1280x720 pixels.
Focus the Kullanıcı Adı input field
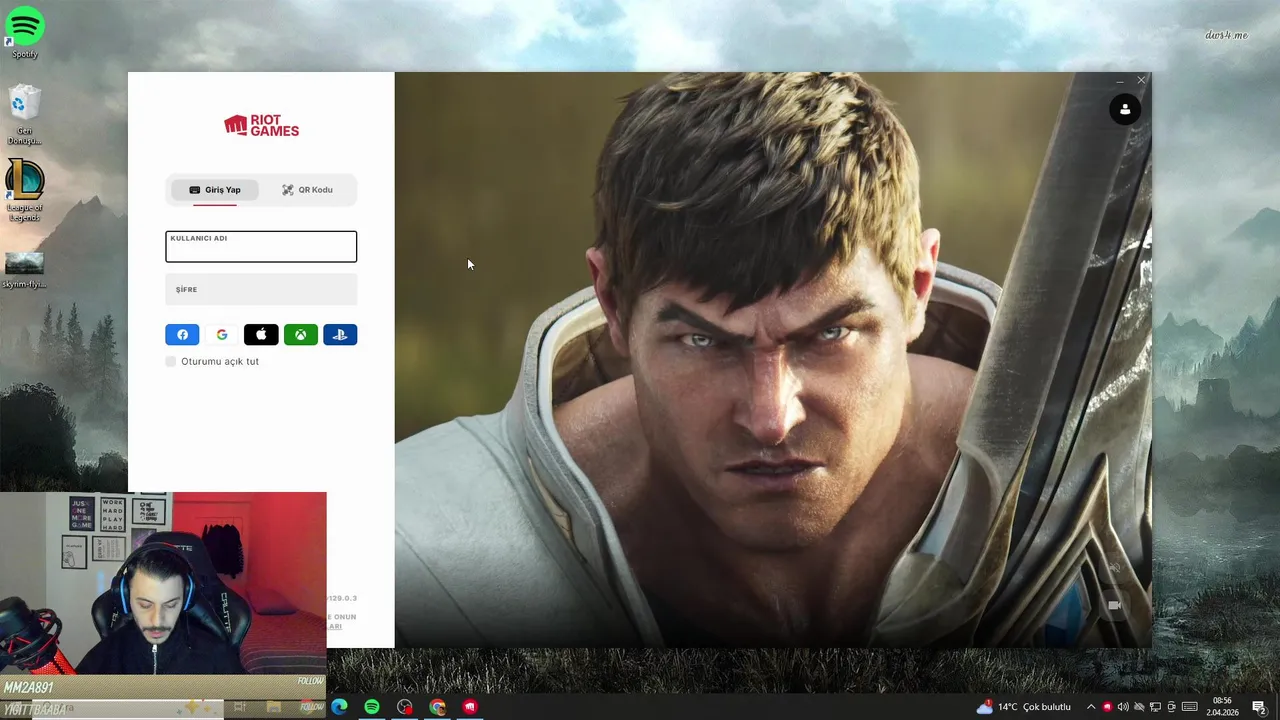261,247
